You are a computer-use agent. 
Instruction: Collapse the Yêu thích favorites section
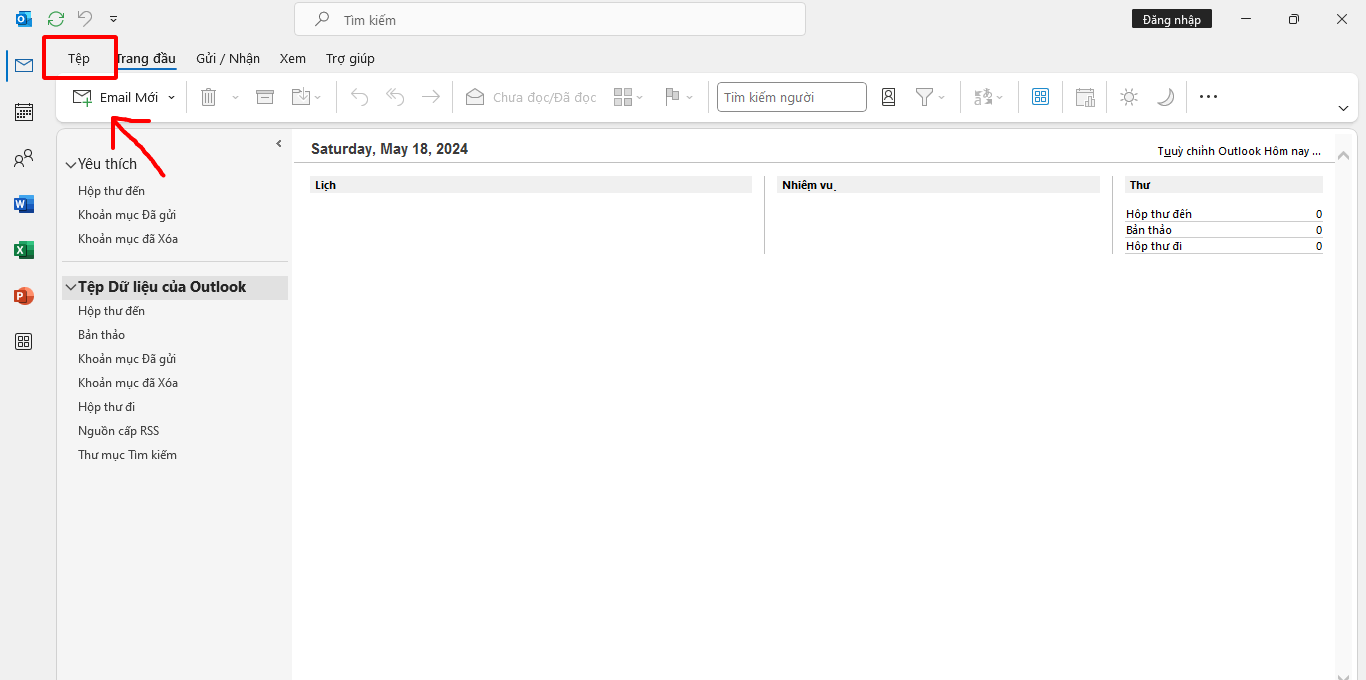(x=70, y=165)
